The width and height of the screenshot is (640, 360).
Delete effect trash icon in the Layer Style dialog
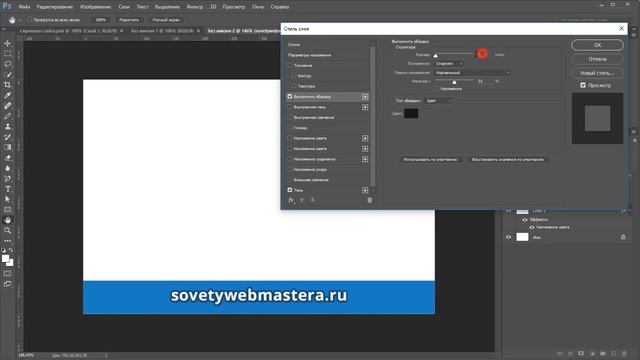[370, 200]
